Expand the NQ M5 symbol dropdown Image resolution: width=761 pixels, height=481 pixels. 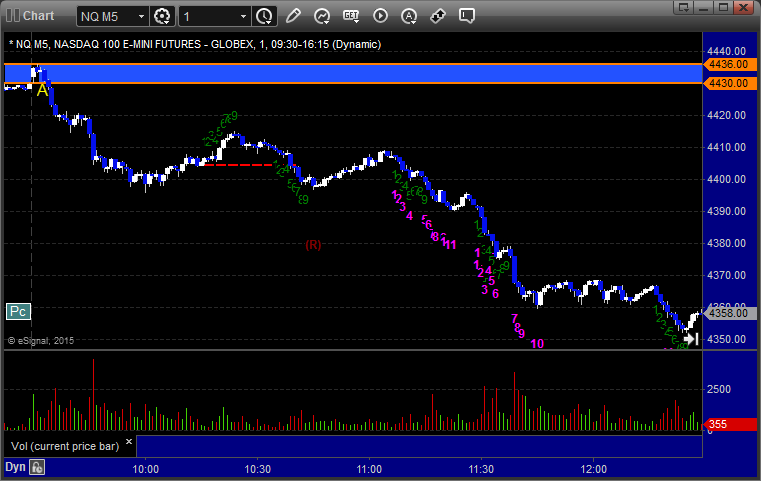(x=141, y=17)
